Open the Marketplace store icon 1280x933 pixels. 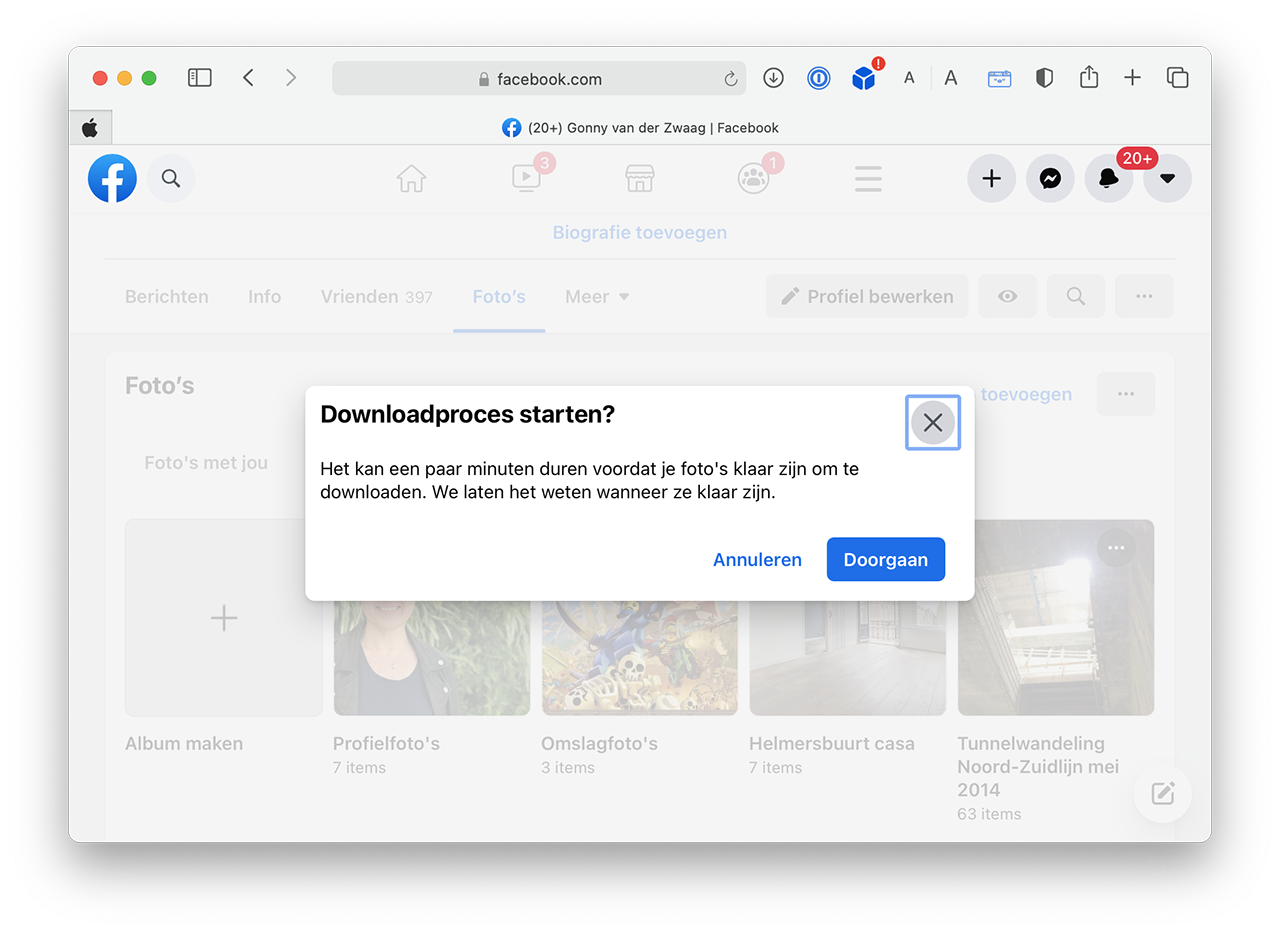tap(640, 179)
